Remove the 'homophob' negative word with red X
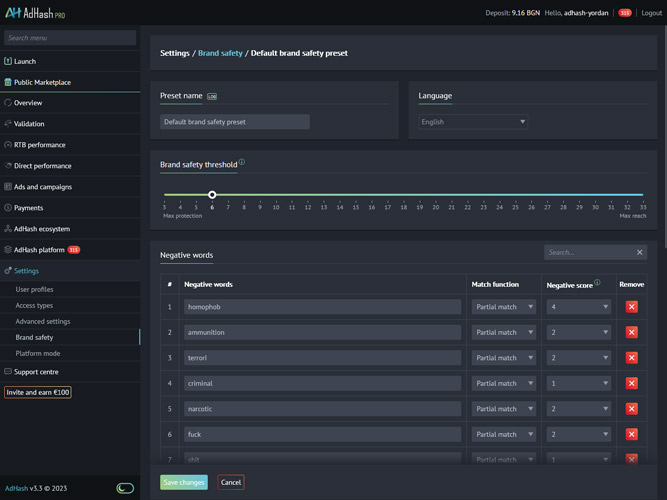This screenshot has height=500, width=667. (x=631, y=306)
